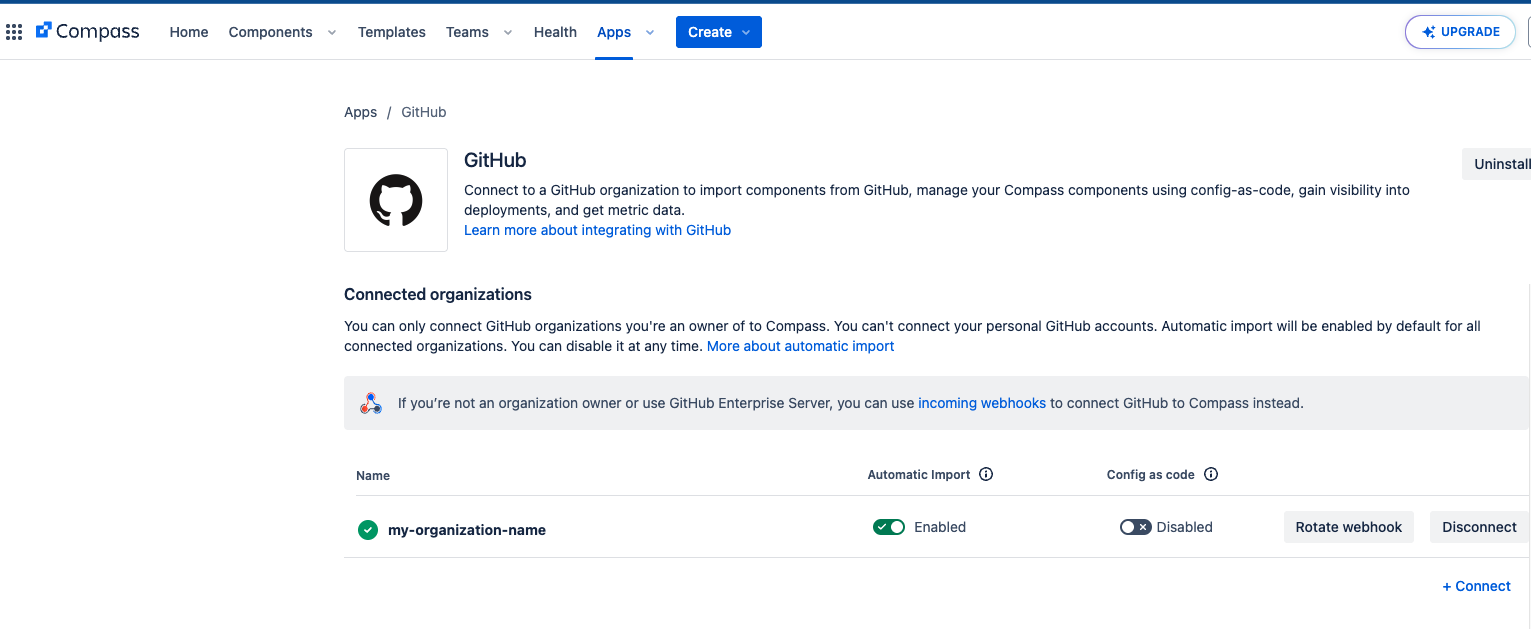The image size is (1531, 629).
Task: Open the Automatic Import info tooltip icon
Action: [986, 474]
